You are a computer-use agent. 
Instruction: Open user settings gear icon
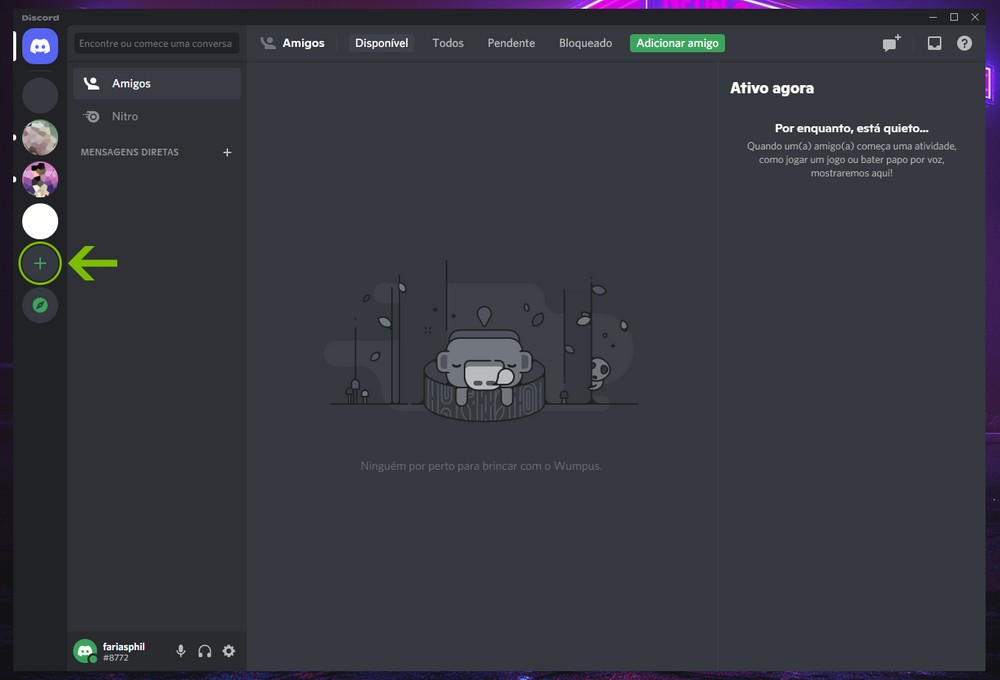pos(229,651)
